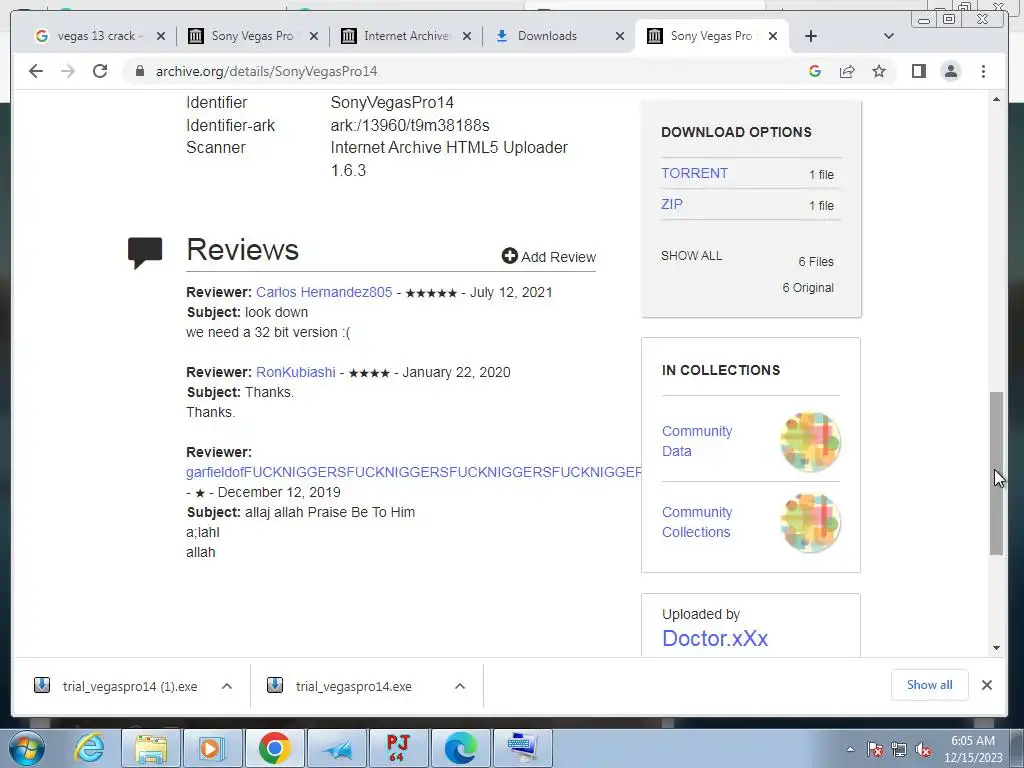Open Windows Media Player from taskbar
Viewport: 1024px width, 768px height.
click(212, 748)
